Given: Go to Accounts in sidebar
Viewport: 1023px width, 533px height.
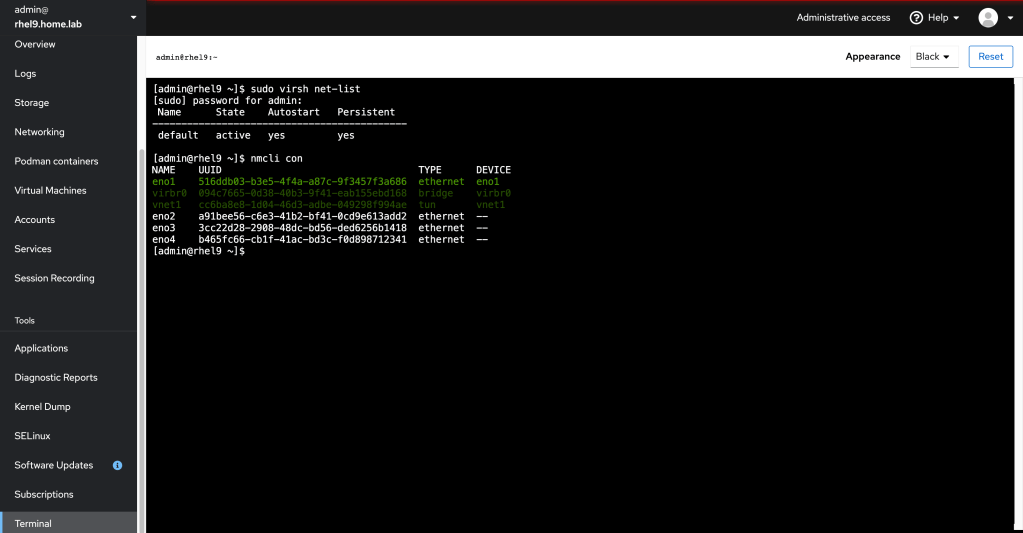Looking at the screenshot, I should [33, 220].
